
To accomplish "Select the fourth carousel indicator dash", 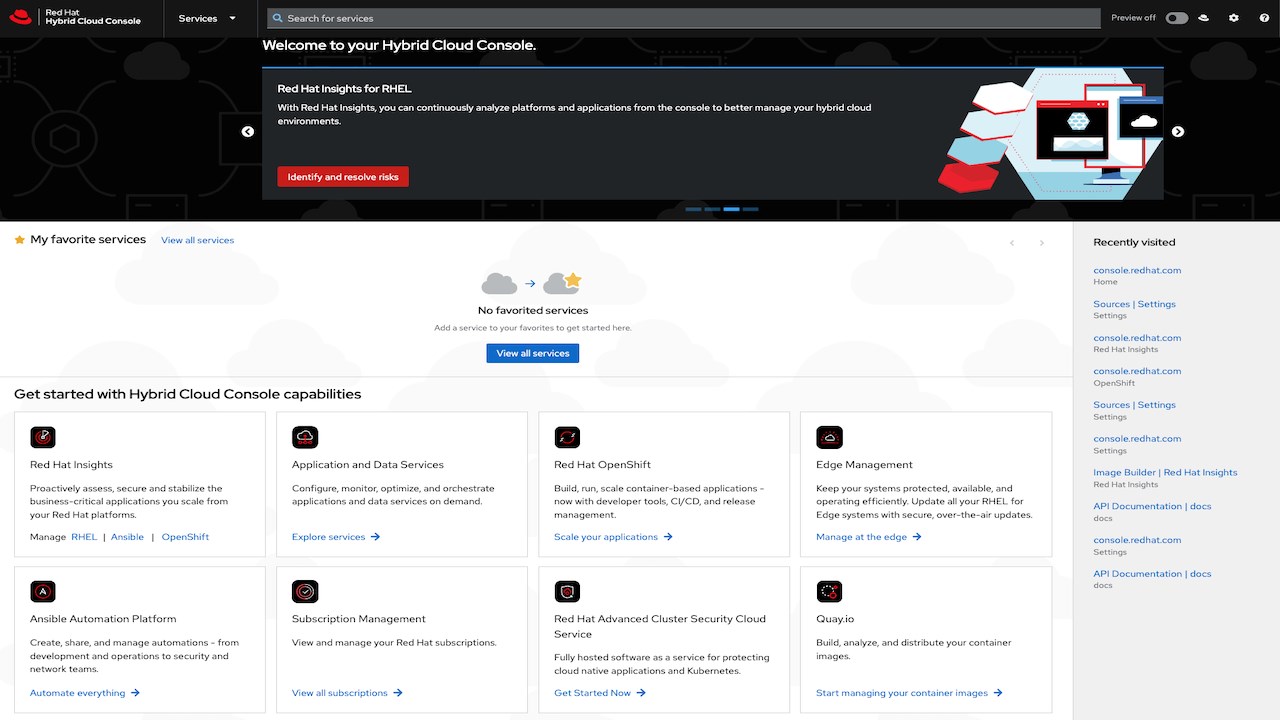I will [751, 209].
